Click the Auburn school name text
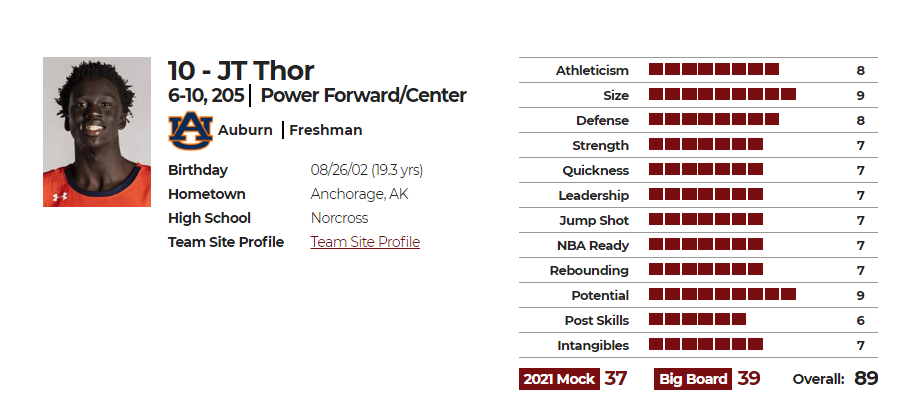This screenshot has height=415, width=900. [x=245, y=130]
